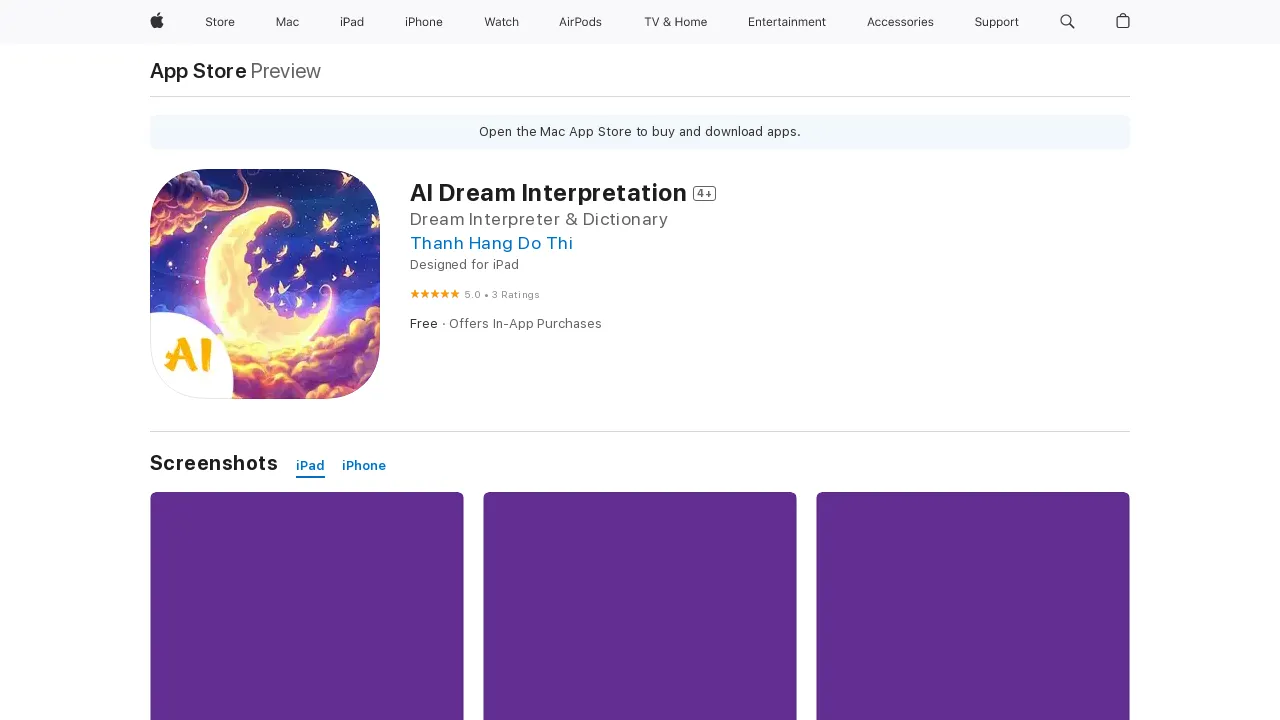
Task: Click the middle screenshot thumbnail
Action: [639, 606]
